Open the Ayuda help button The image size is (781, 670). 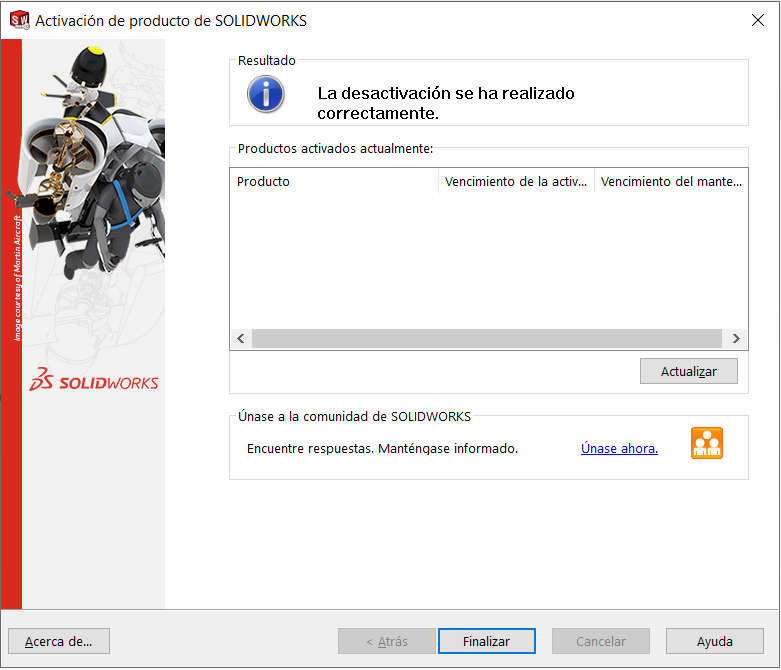pyautogui.click(x=714, y=641)
